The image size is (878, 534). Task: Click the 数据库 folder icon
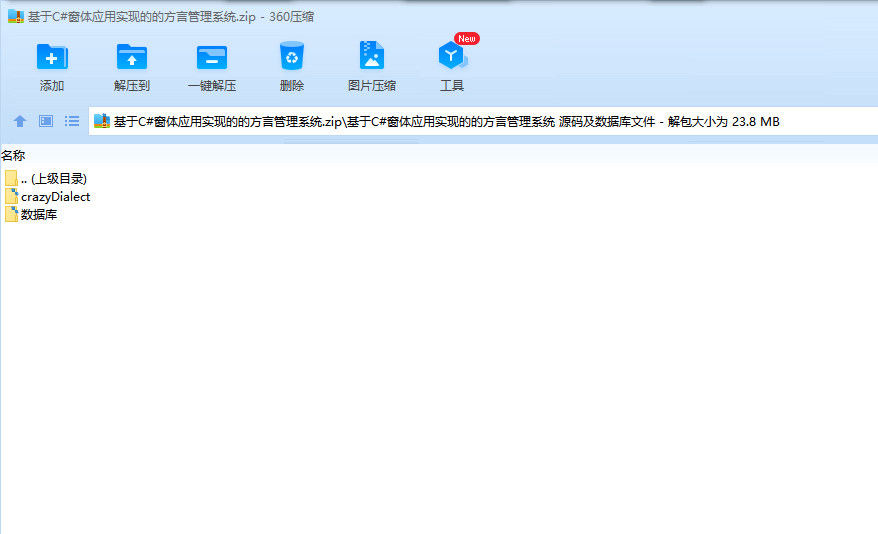pos(11,214)
